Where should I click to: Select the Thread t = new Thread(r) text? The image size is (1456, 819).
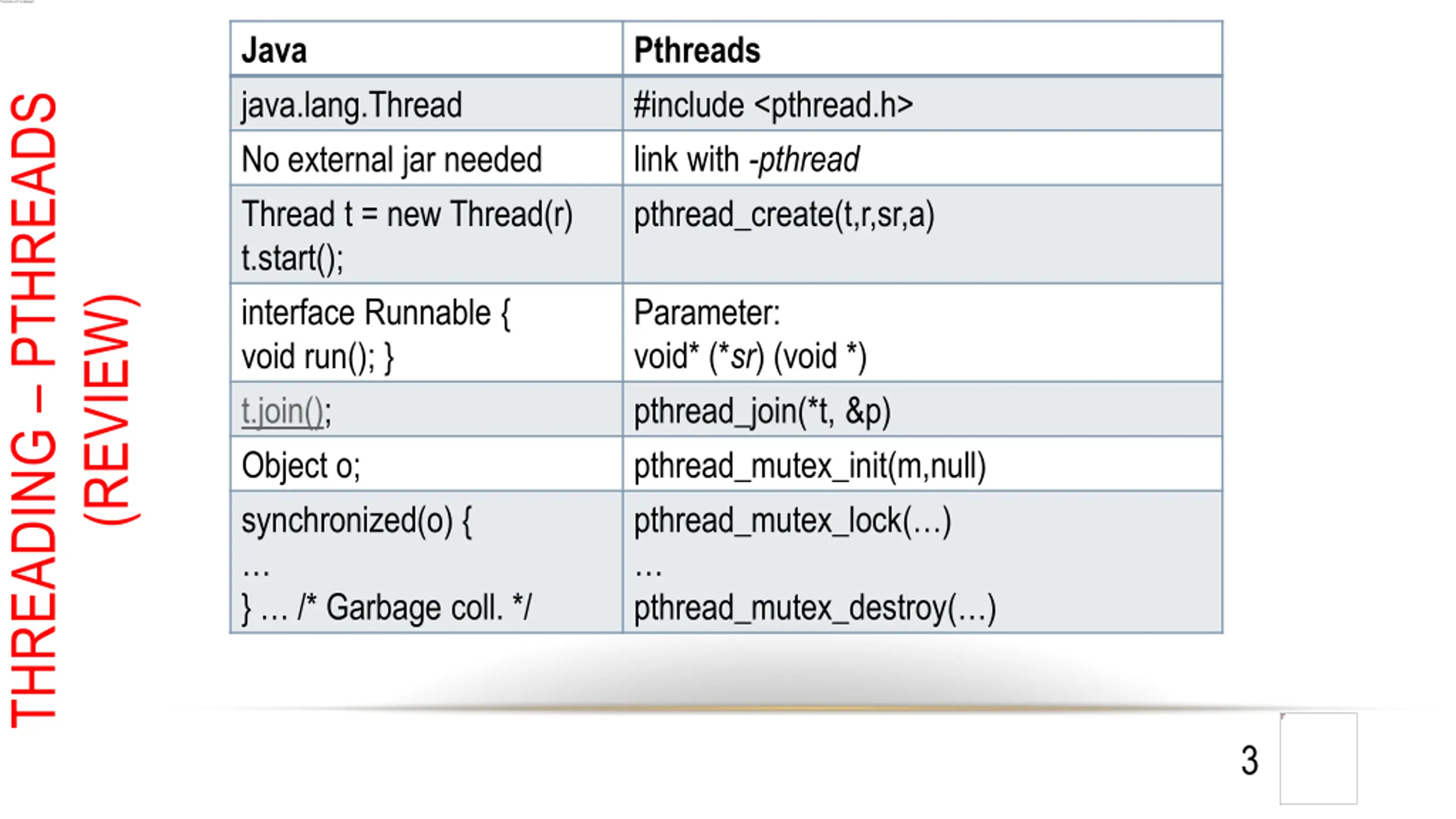point(407,214)
